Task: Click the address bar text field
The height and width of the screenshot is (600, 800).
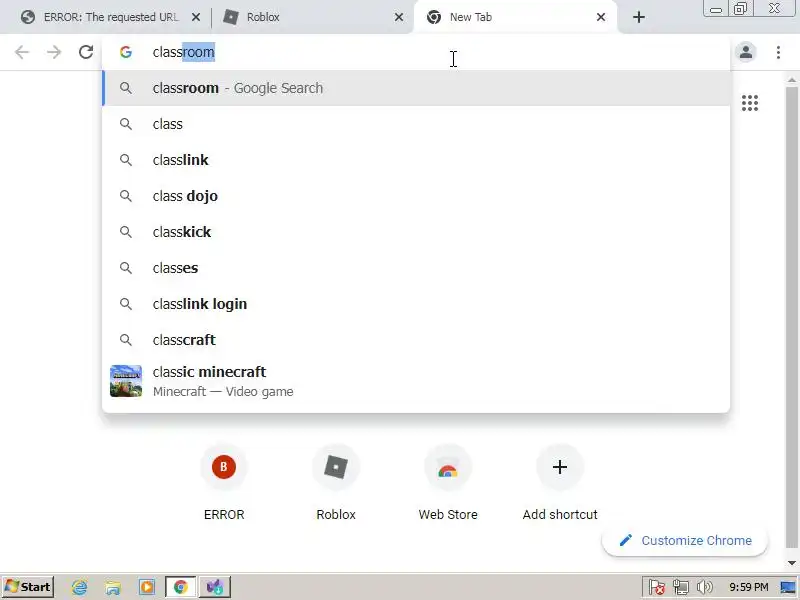Action: tap(416, 52)
